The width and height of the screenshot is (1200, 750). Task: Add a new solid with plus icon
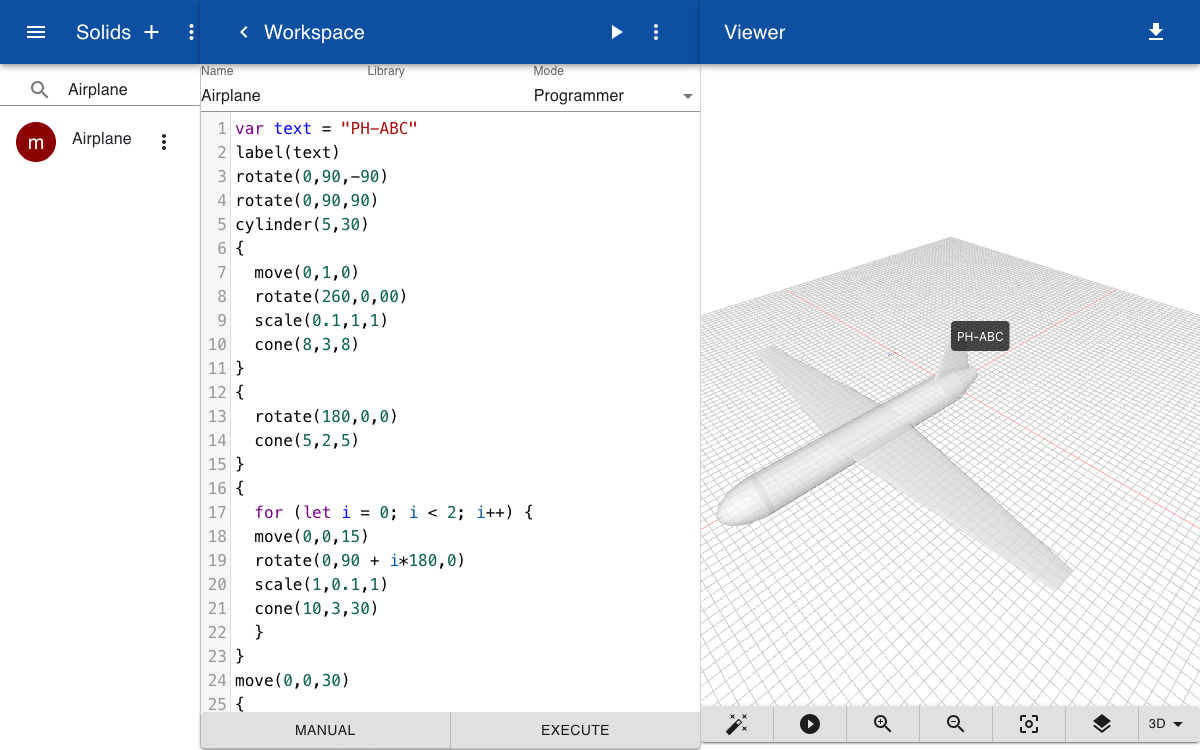coord(152,32)
